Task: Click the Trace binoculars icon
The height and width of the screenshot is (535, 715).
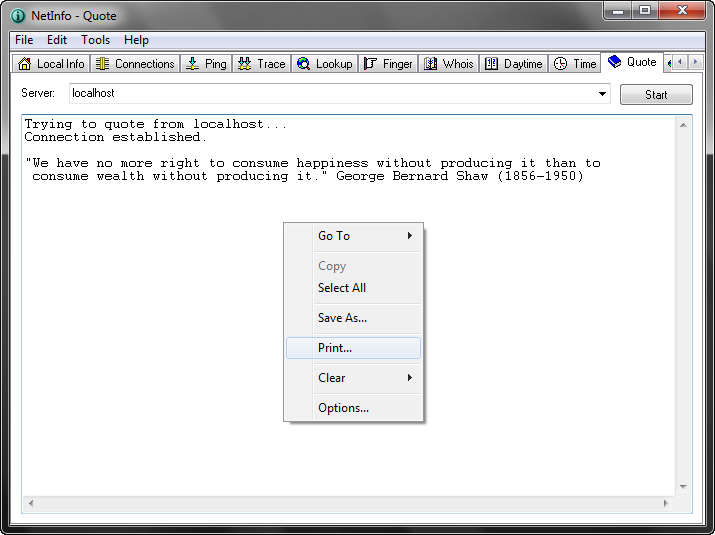Action: pos(244,64)
